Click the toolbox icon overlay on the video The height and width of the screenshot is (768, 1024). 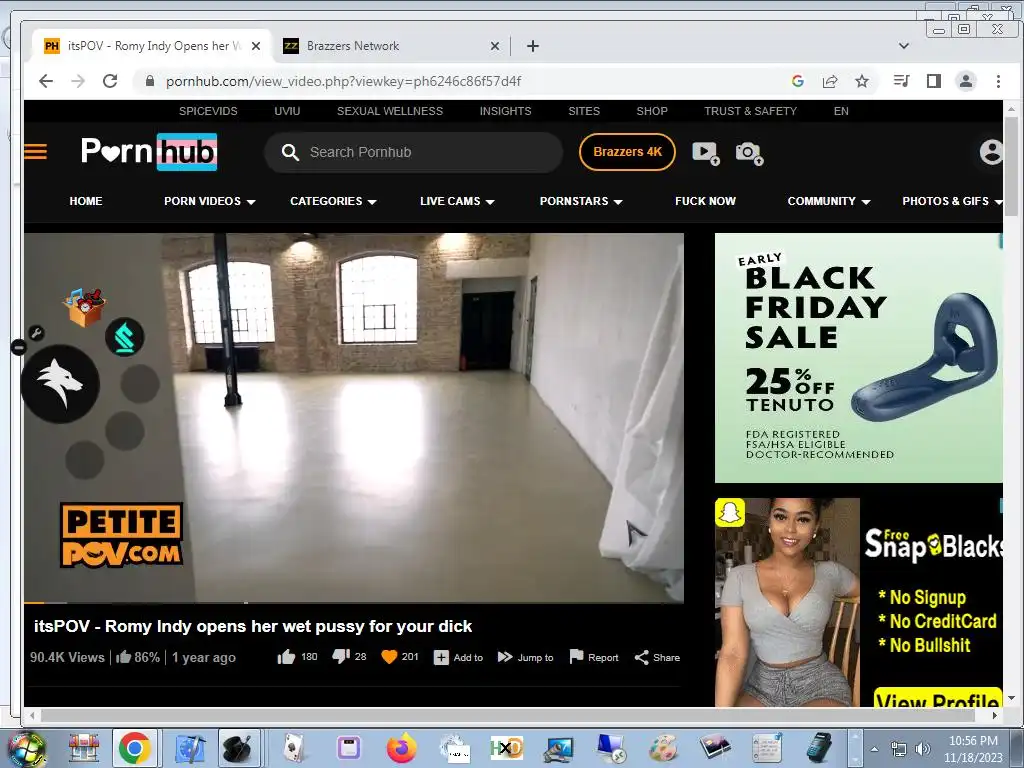pyautogui.click(x=84, y=306)
